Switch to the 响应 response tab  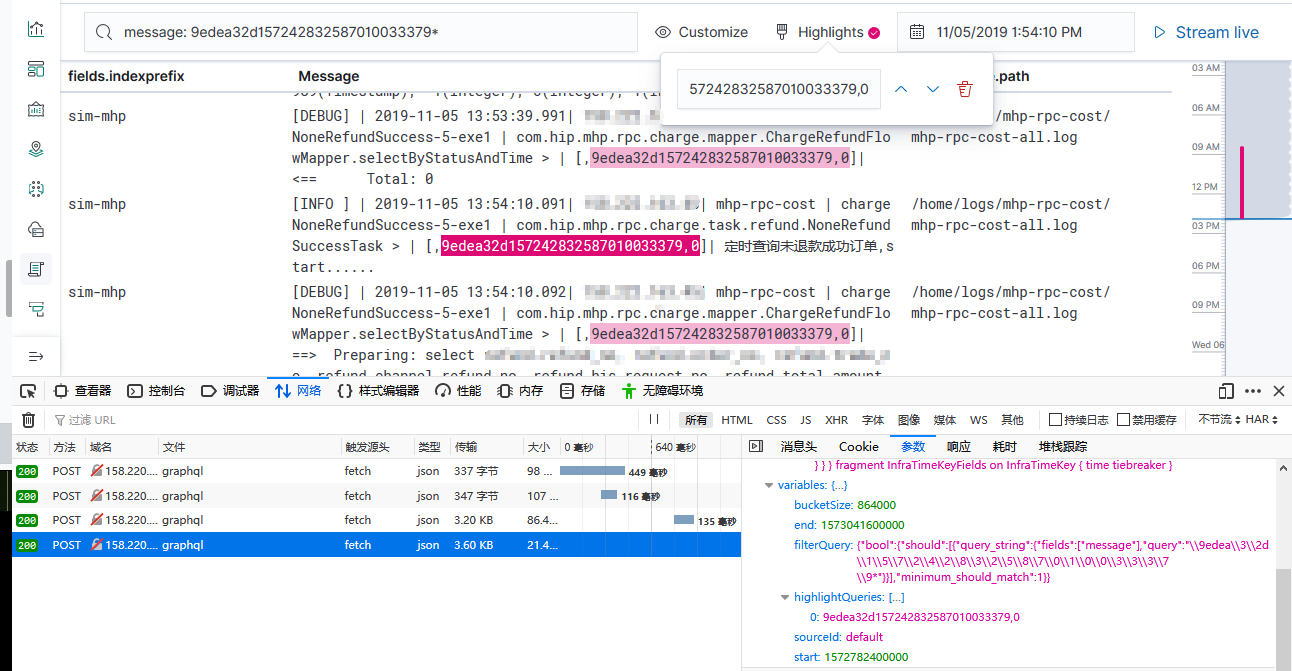coord(959,446)
